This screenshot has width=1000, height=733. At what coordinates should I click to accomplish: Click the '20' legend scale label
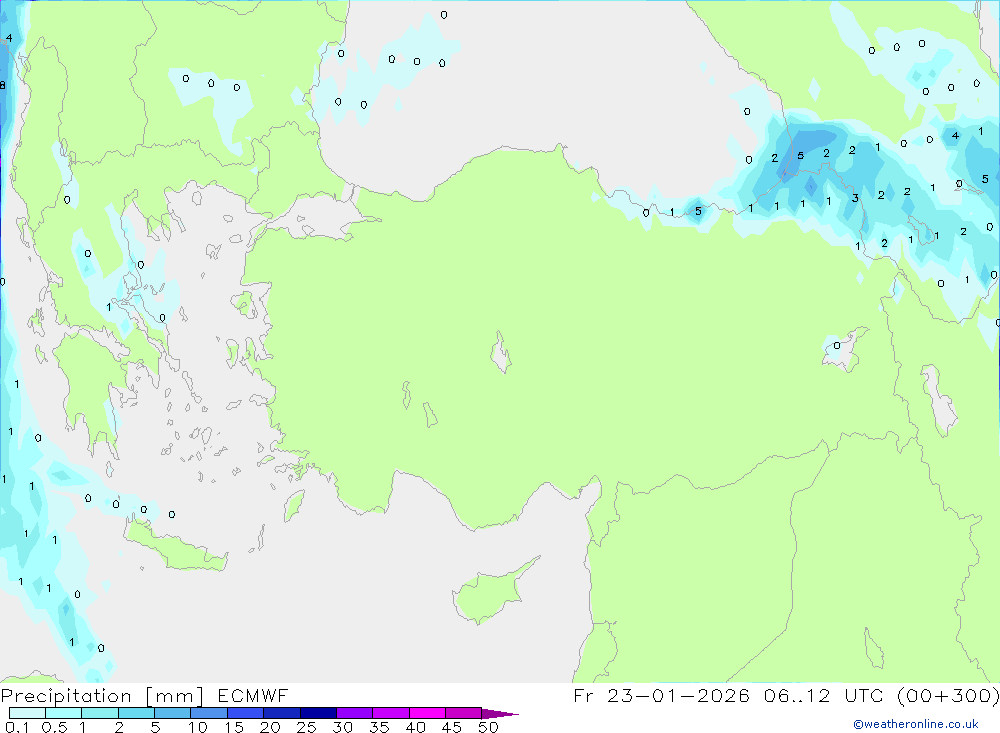(270, 727)
